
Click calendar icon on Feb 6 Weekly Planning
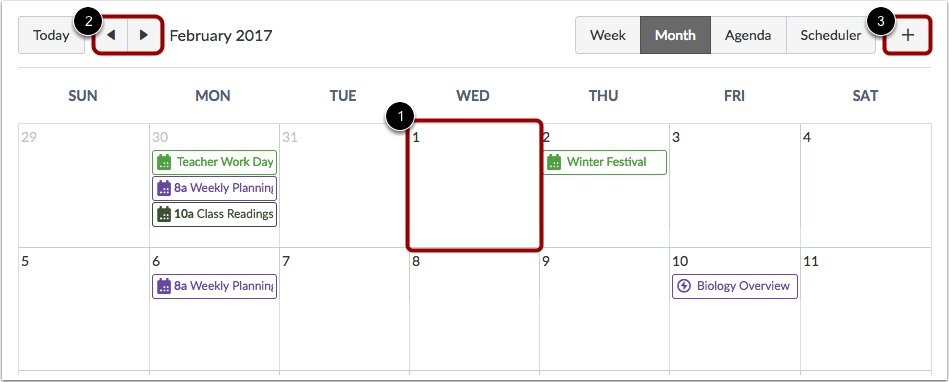click(164, 286)
